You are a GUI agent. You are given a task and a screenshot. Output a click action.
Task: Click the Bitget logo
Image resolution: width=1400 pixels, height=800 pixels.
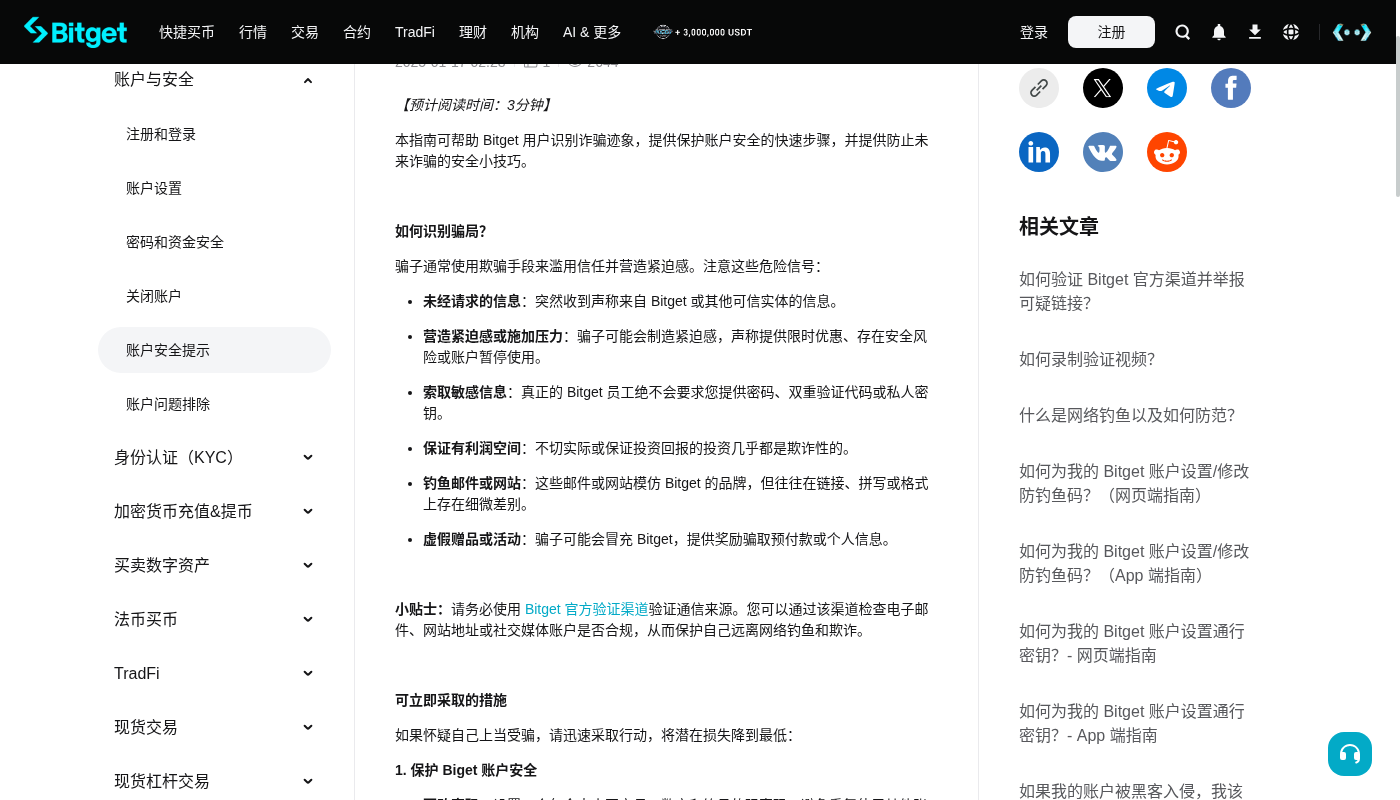coord(76,32)
